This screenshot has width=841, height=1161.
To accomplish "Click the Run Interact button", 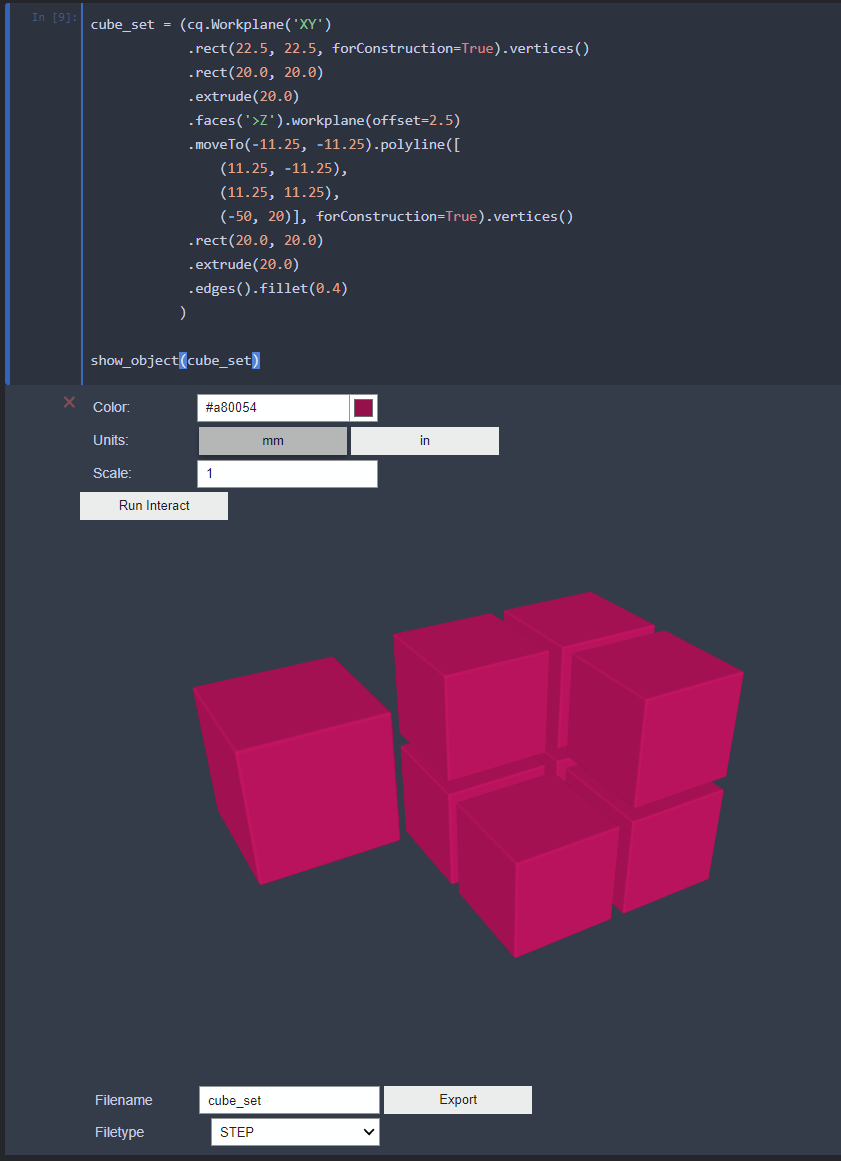I will (153, 505).
